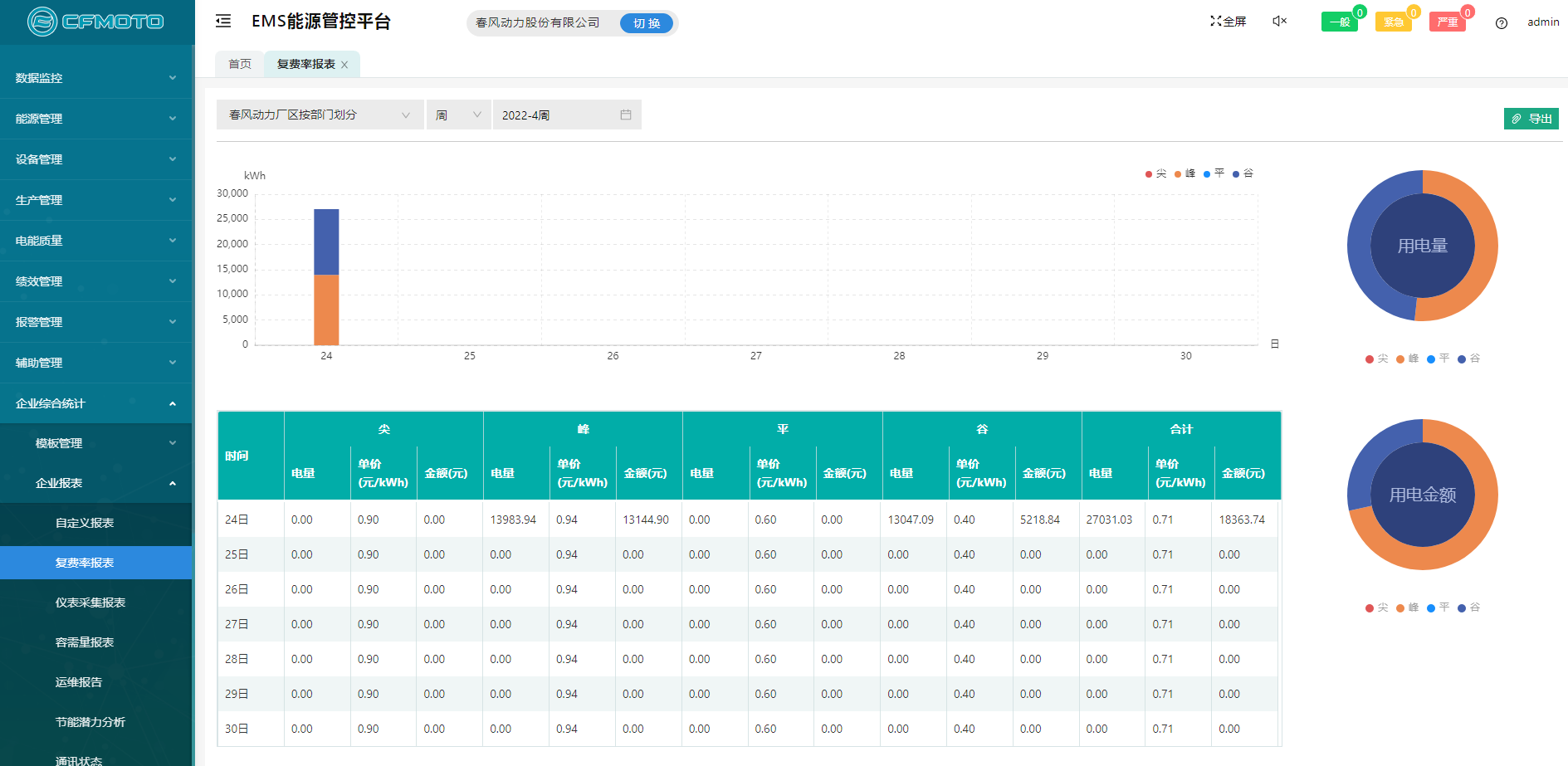Open the yellow 紧急 alarm badge
This screenshot has width=1568, height=766.
(x=1393, y=22)
